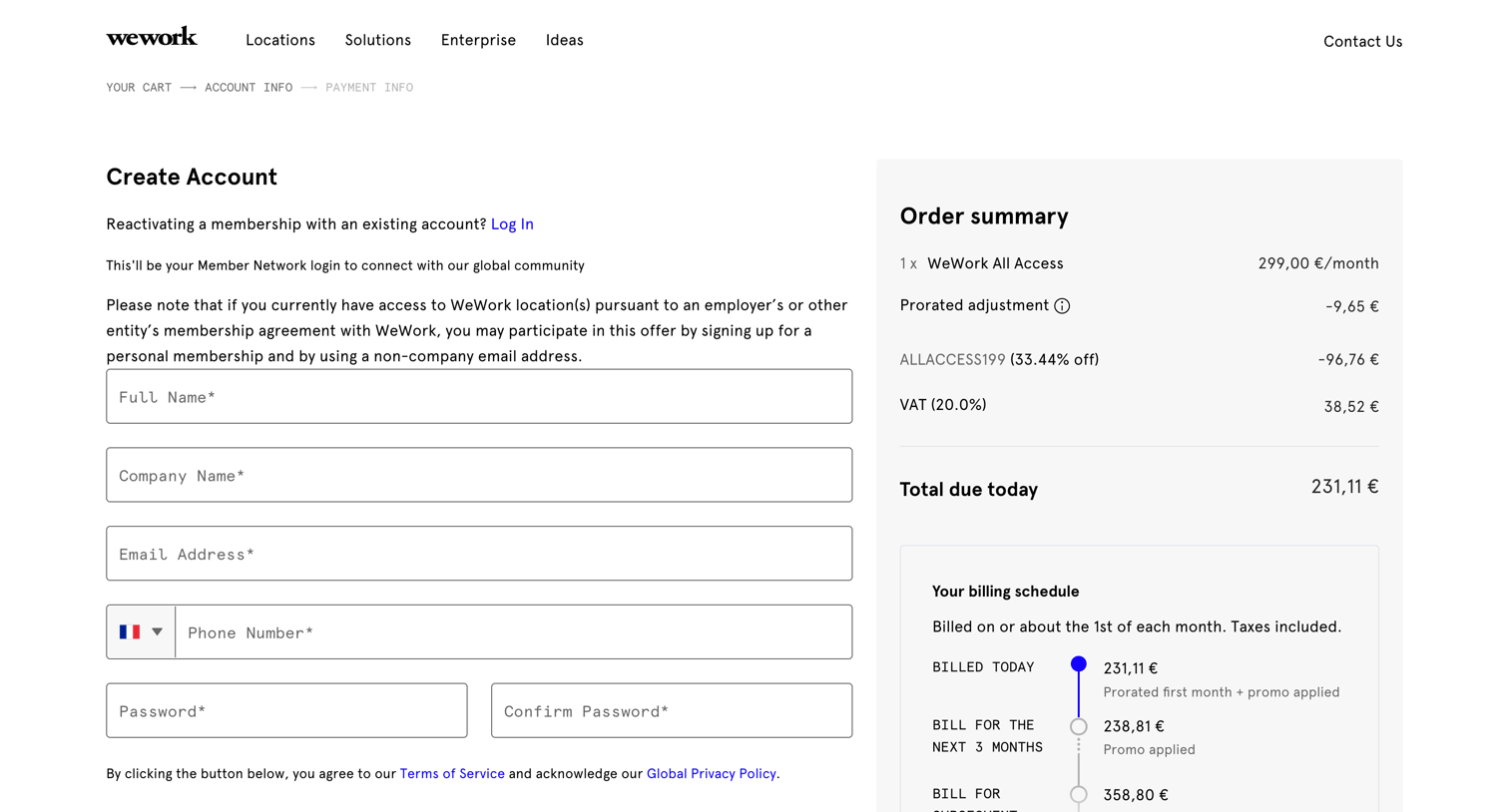Click the 299,00 €/month price
This screenshot has width=1509, height=812.
coord(1318,263)
